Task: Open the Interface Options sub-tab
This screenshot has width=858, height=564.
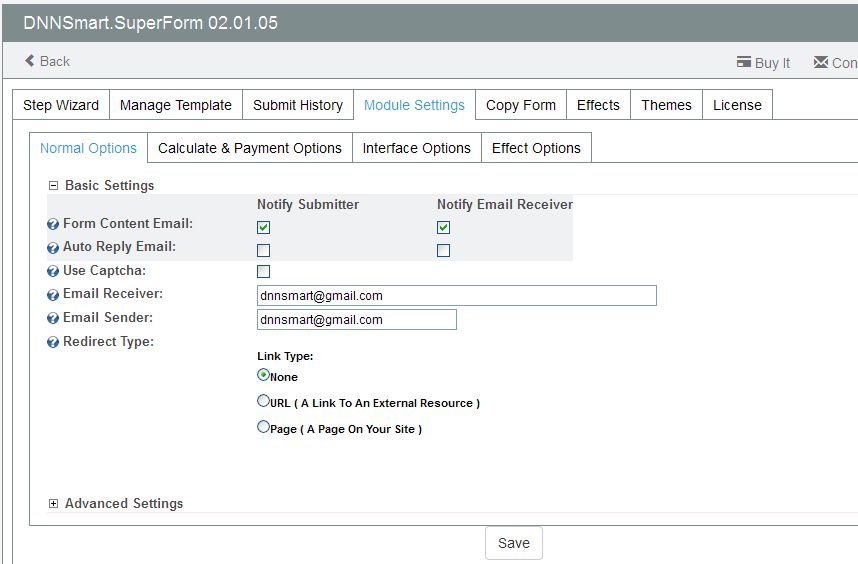Action: click(x=416, y=148)
